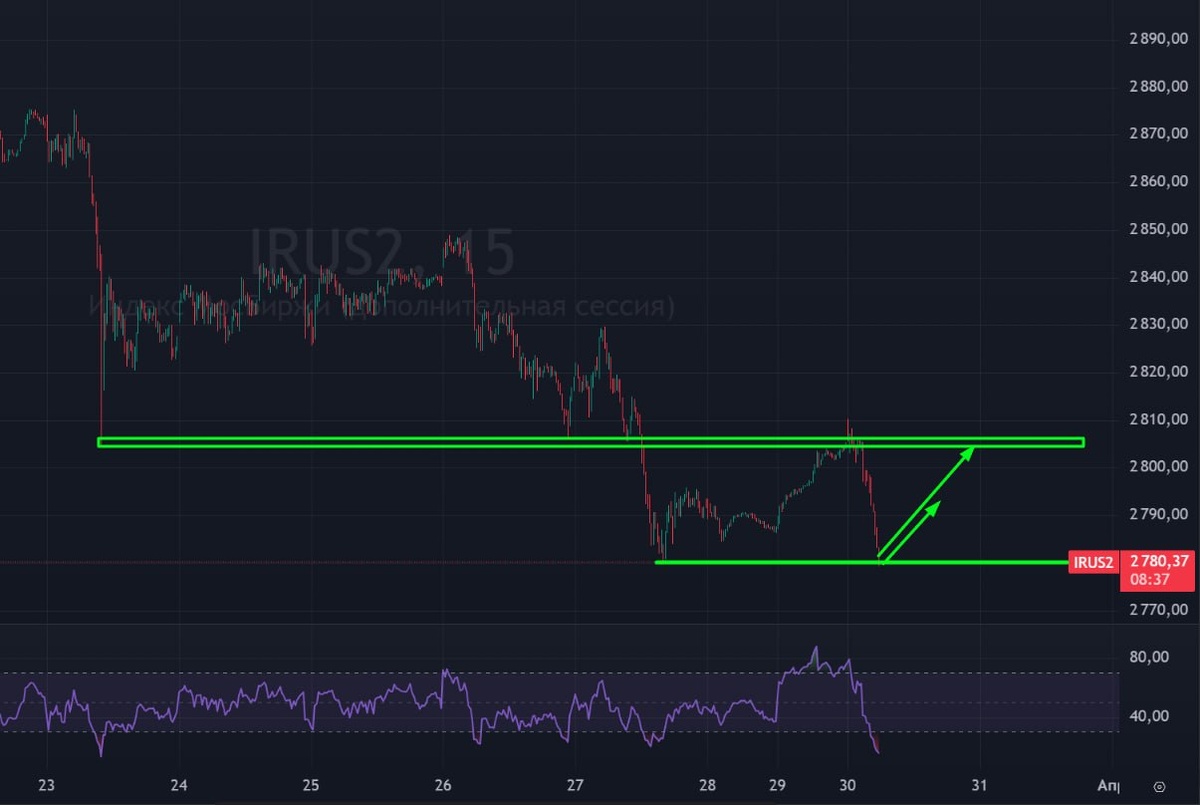Click the 2 880,00 price axis label
Image resolution: width=1200 pixels, height=805 pixels.
click(1159, 86)
